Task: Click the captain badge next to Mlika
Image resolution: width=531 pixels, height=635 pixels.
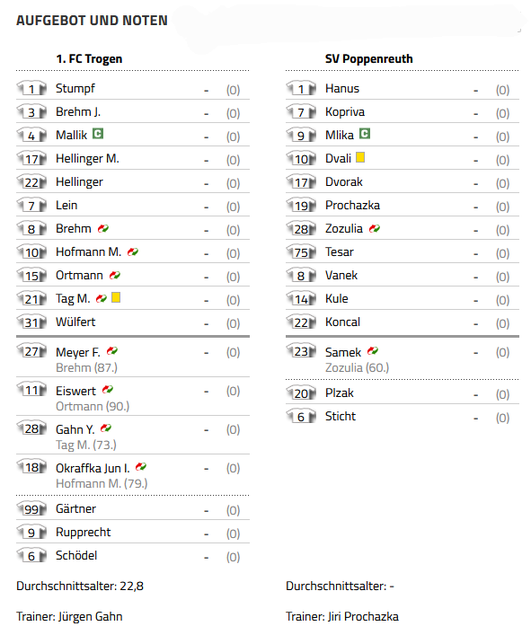Action: tap(365, 134)
